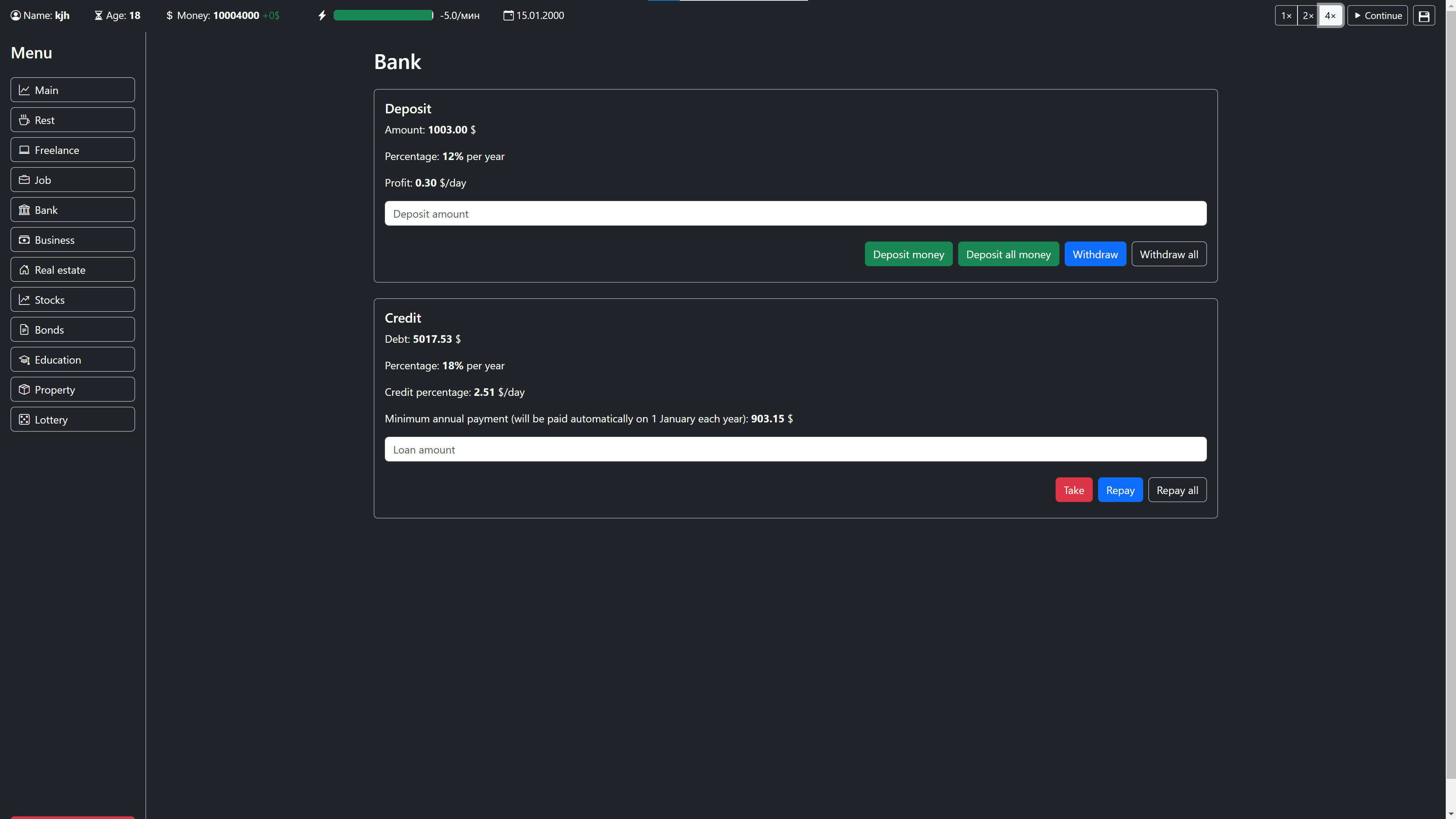The width and height of the screenshot is (1456, 819).
Task: Click the Lottery ticket icon
Action: pyautogui.click(x=24, y=419)
